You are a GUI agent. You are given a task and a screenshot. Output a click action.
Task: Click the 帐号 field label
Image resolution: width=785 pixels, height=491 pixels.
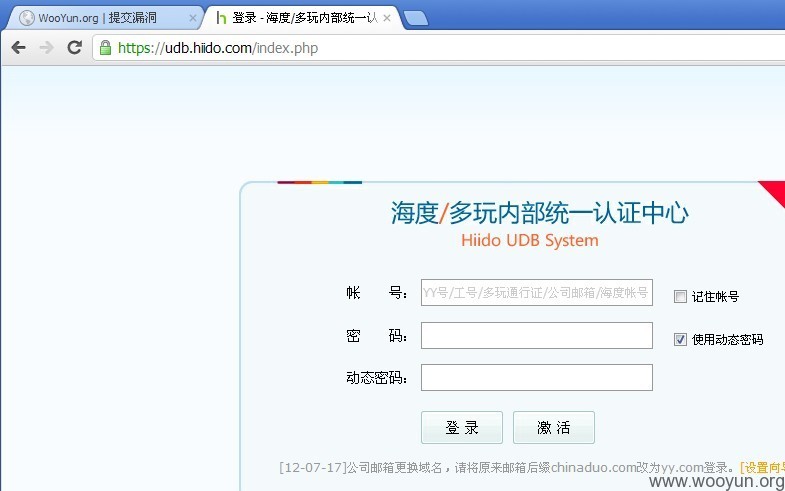[x=376, y=292]
